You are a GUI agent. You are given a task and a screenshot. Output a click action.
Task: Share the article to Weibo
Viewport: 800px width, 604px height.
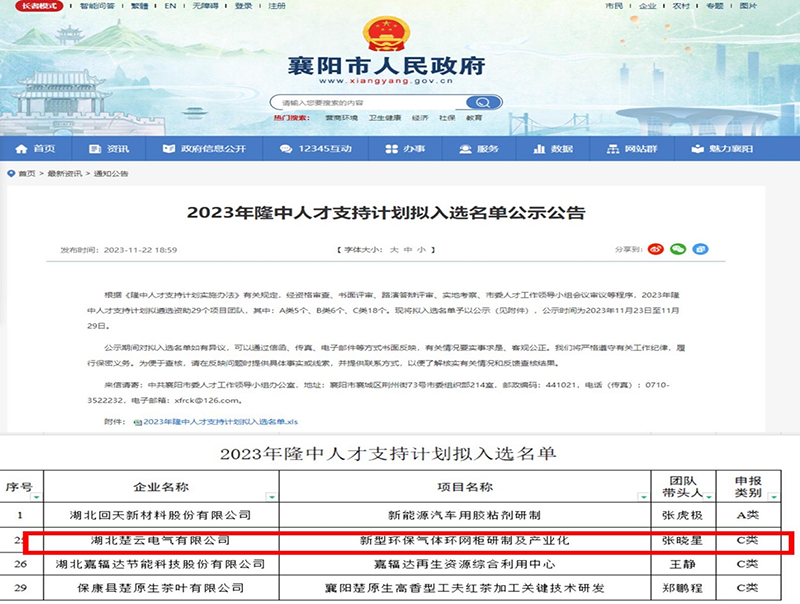click(x=656, y=248)
